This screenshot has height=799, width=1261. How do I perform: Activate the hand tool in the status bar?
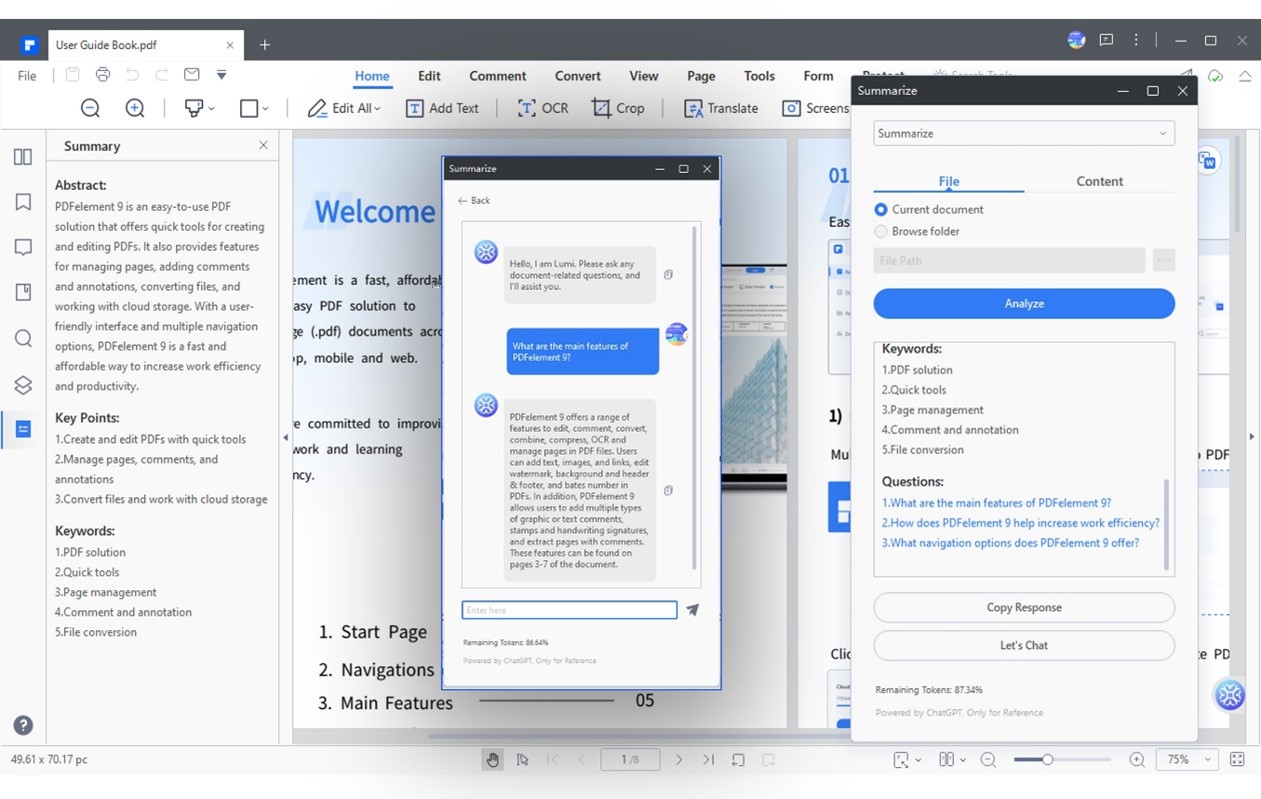point(492,760)
